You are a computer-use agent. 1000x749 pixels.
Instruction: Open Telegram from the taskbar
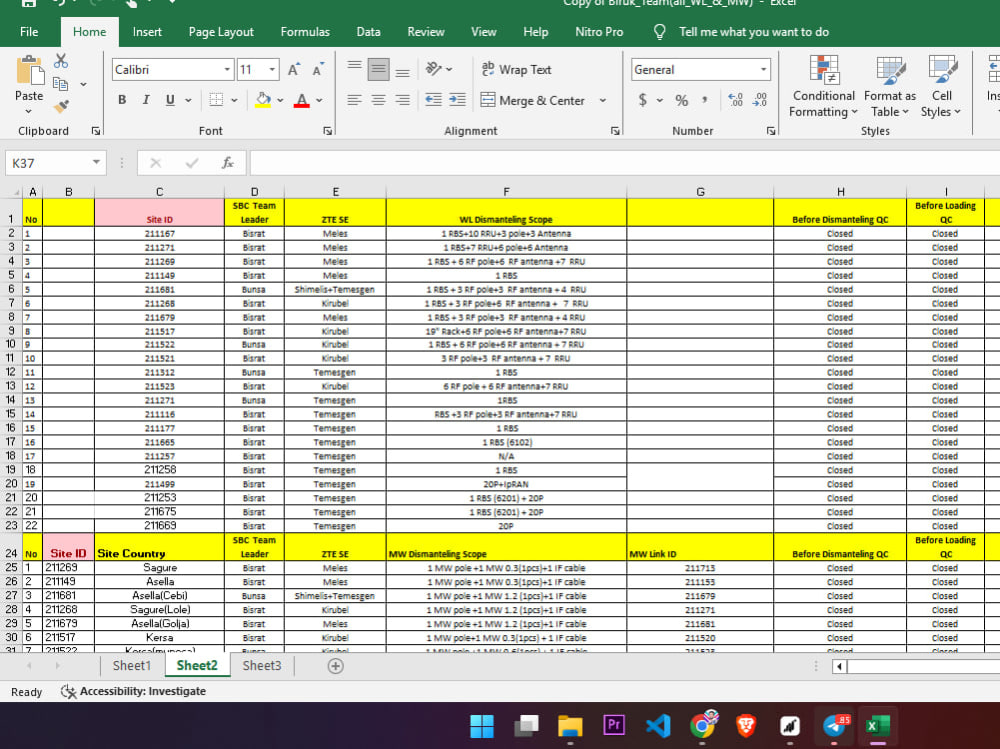click(835, 725)
